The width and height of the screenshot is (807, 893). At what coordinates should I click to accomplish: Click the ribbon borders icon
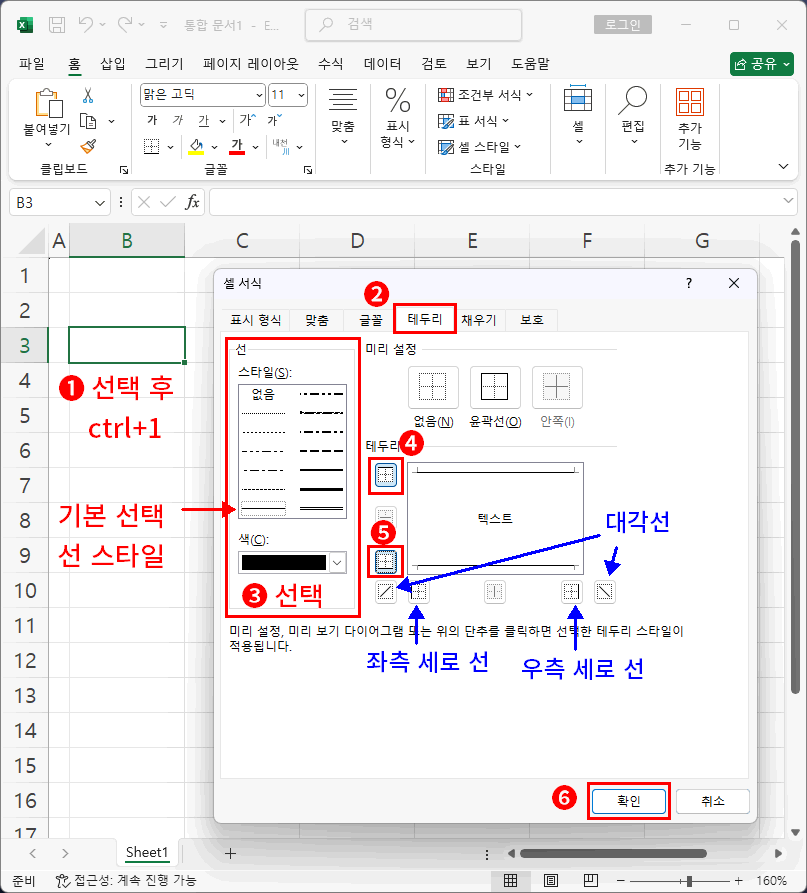tap(151, 147)
